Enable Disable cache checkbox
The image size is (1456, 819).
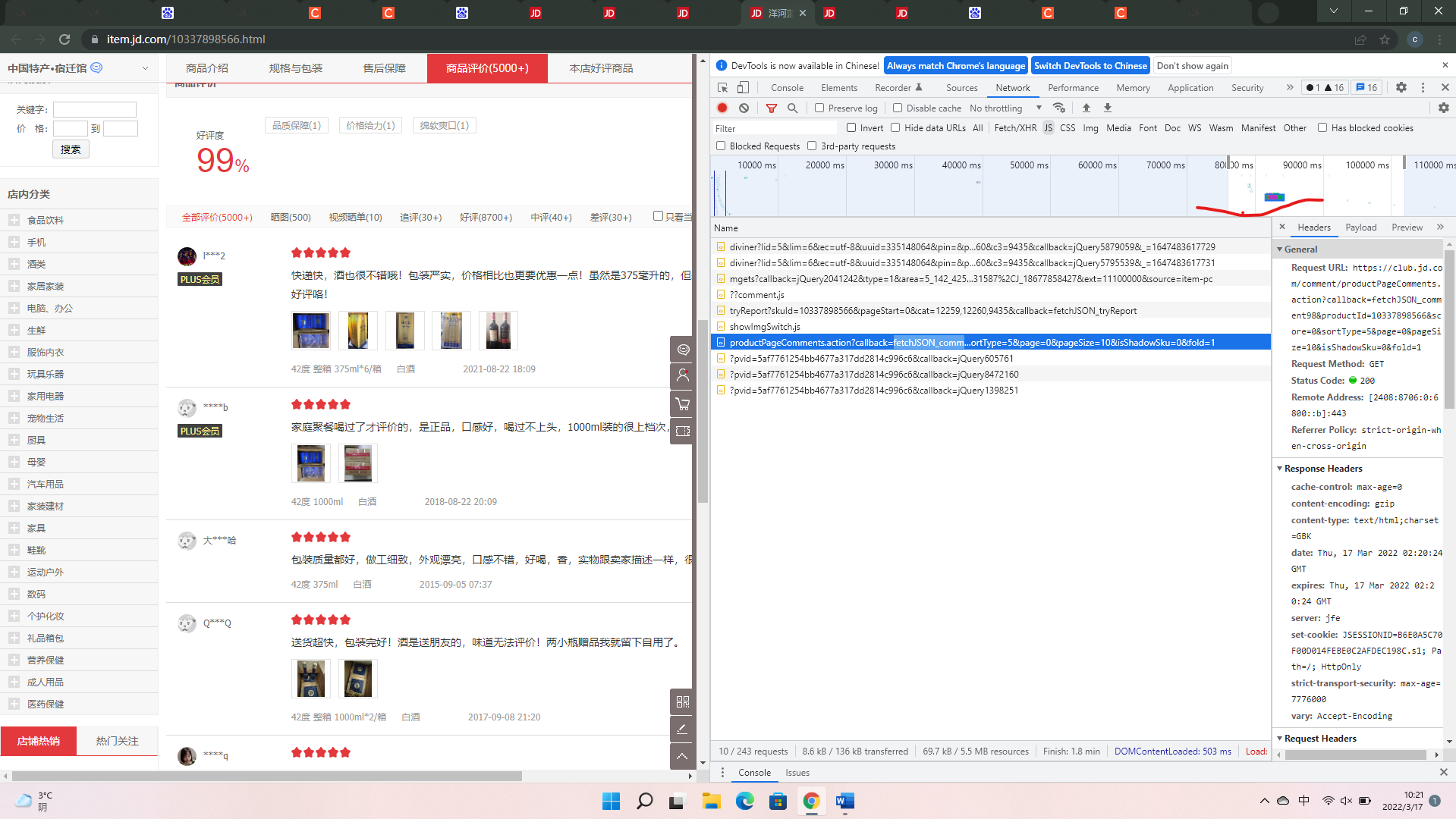click(x=898, y=108)
